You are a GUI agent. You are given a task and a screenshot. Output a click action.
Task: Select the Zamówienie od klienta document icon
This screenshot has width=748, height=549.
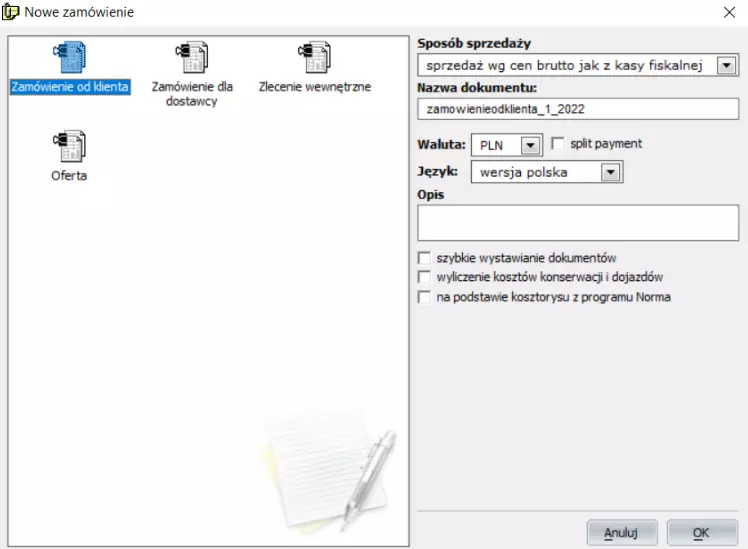click(x=70, y=57)
